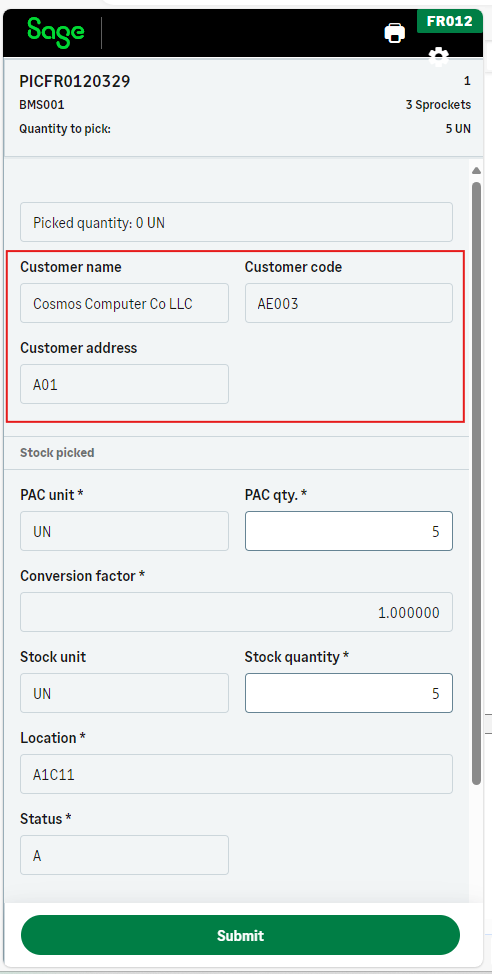
Task: Click the Conversion factor label
Action: (82, 576)
